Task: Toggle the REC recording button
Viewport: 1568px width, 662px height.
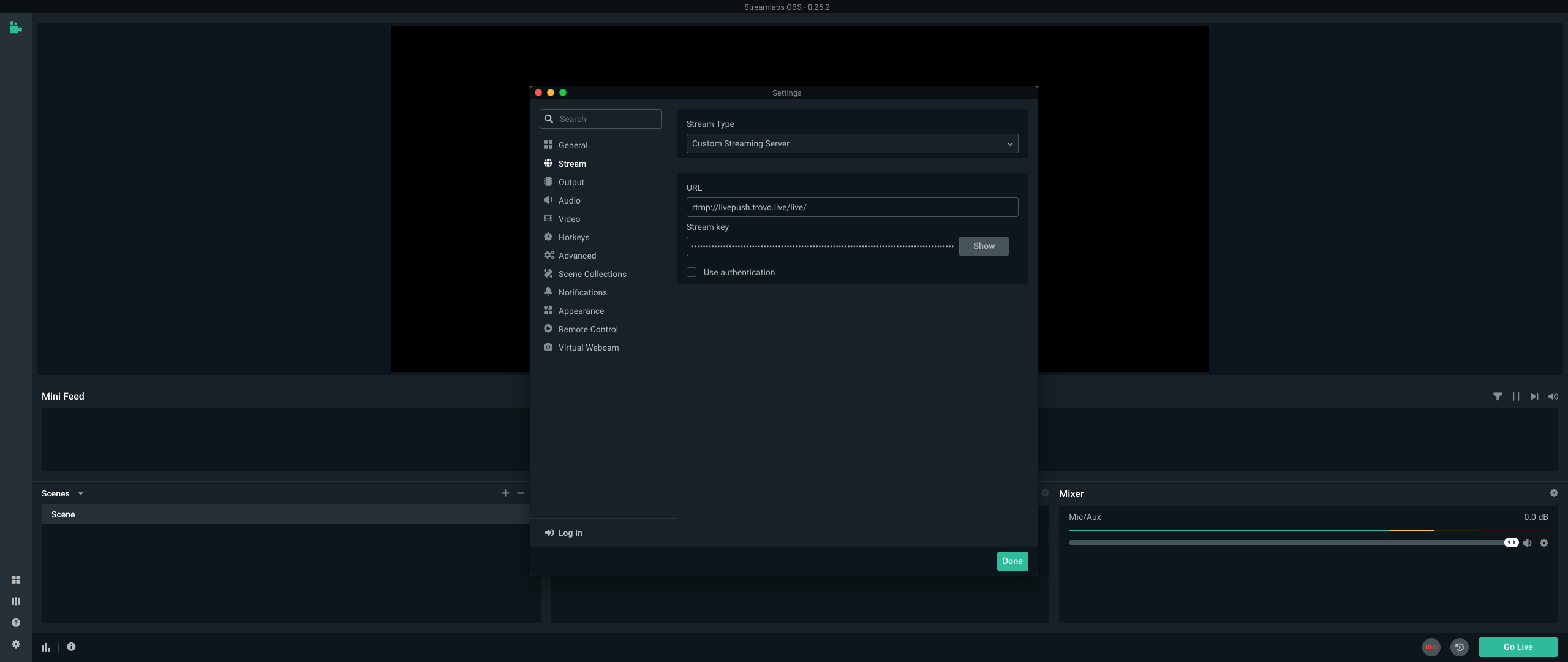Action: coord(1431,647)
